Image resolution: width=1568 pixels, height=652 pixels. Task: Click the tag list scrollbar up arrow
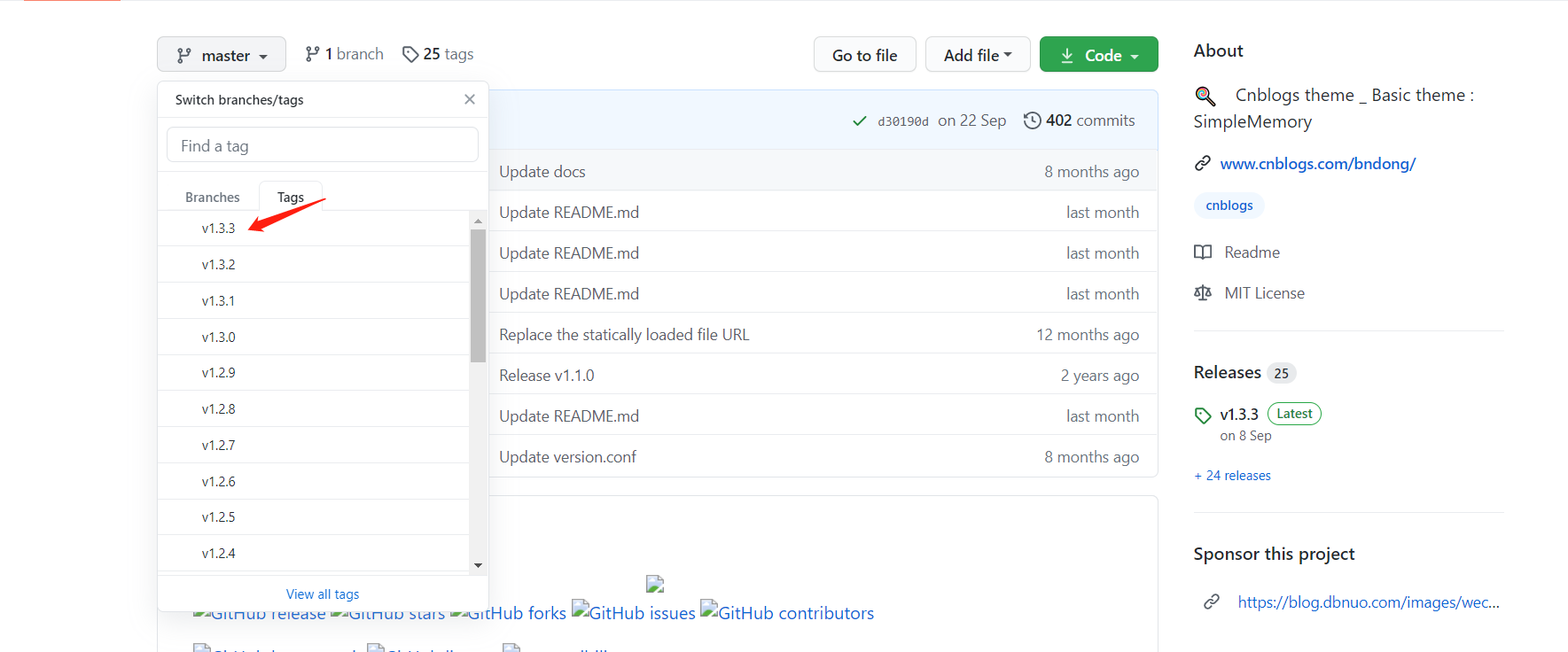(x=478, y=221)
